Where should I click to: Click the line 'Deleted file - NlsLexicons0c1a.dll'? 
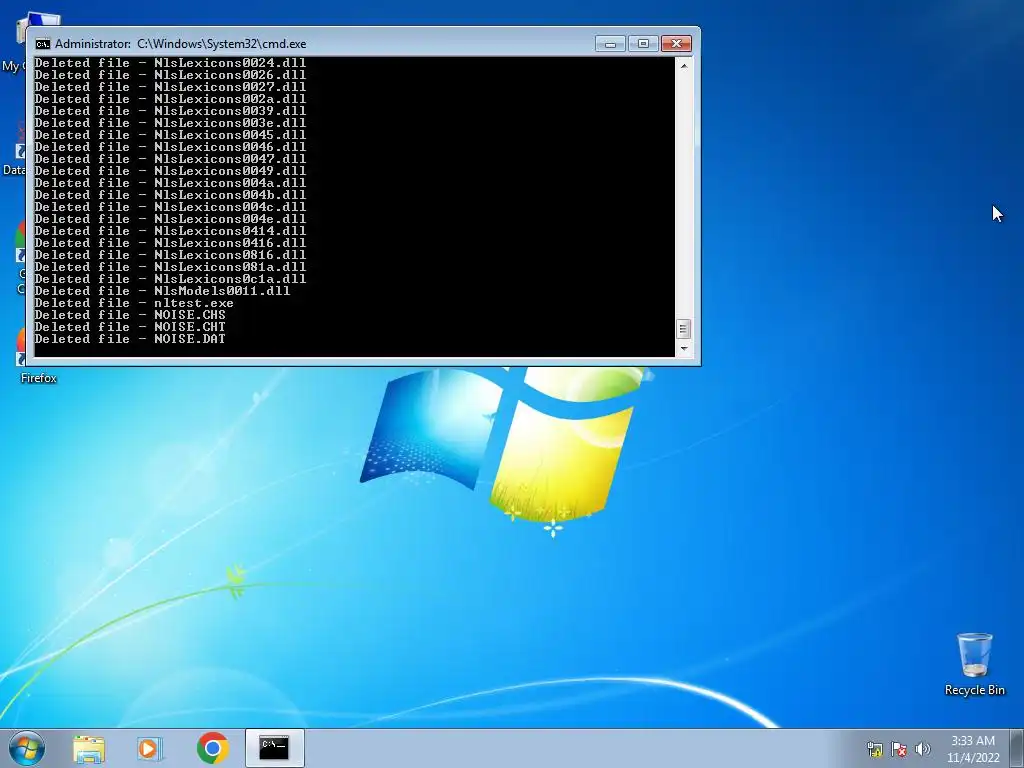point(170,279)
